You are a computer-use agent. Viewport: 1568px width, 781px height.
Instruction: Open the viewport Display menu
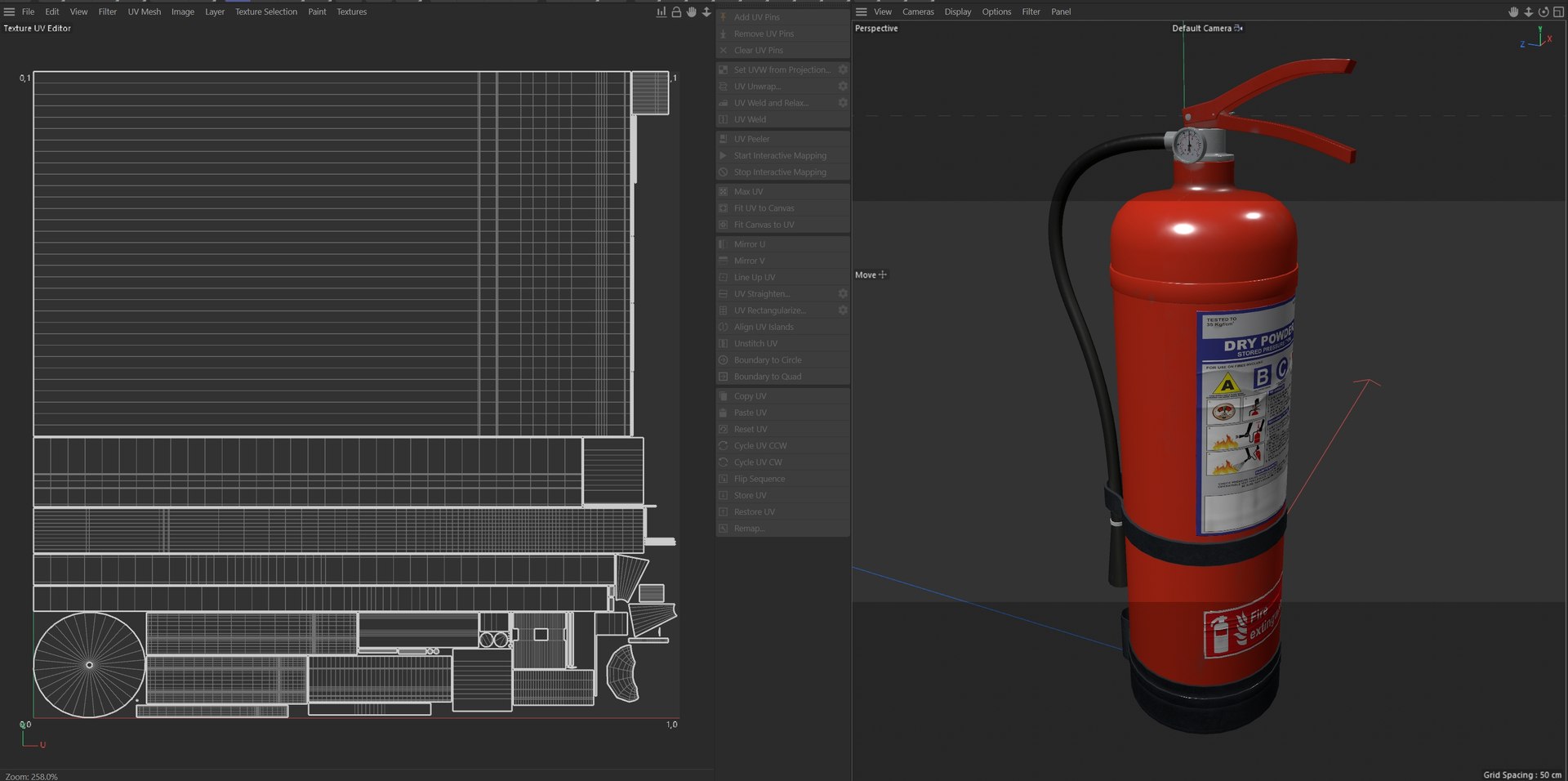[958, 11]
